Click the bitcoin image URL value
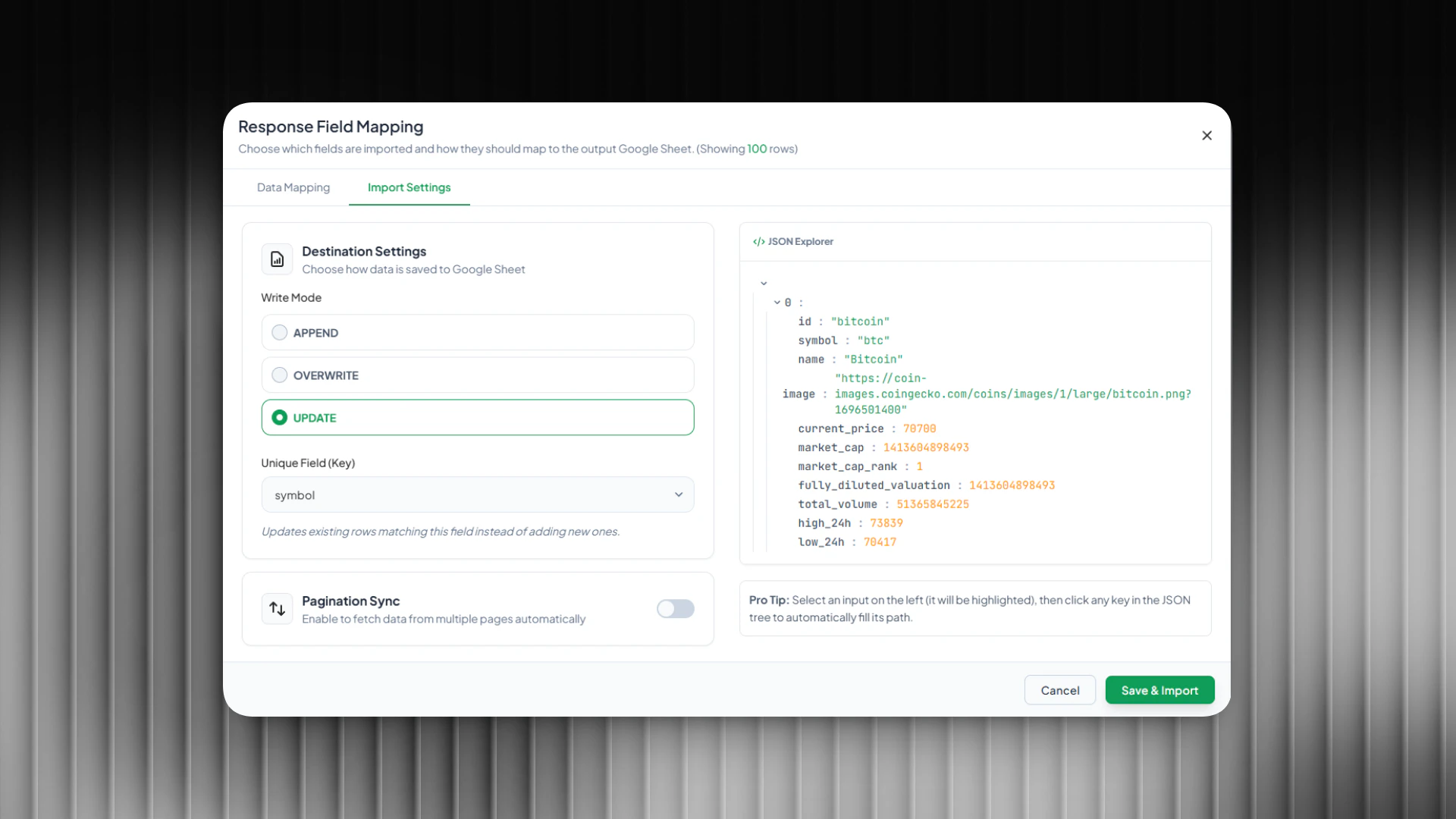 [1012, 394]
